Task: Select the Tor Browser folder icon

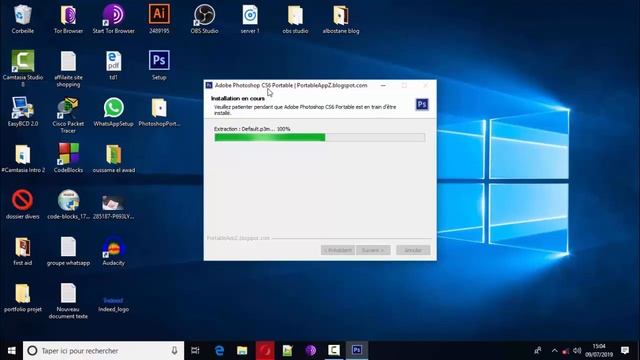Action: pyautogui.click(x=68, y=19)
